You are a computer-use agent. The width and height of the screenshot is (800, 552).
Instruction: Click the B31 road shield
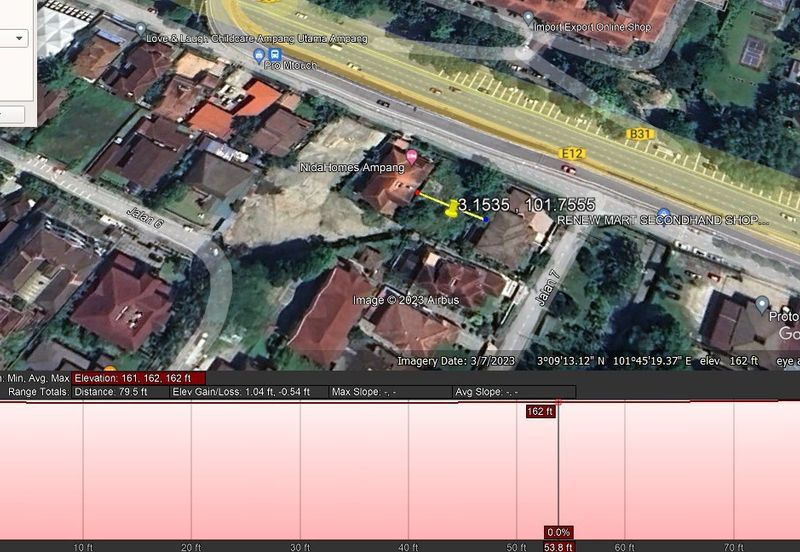638,133
